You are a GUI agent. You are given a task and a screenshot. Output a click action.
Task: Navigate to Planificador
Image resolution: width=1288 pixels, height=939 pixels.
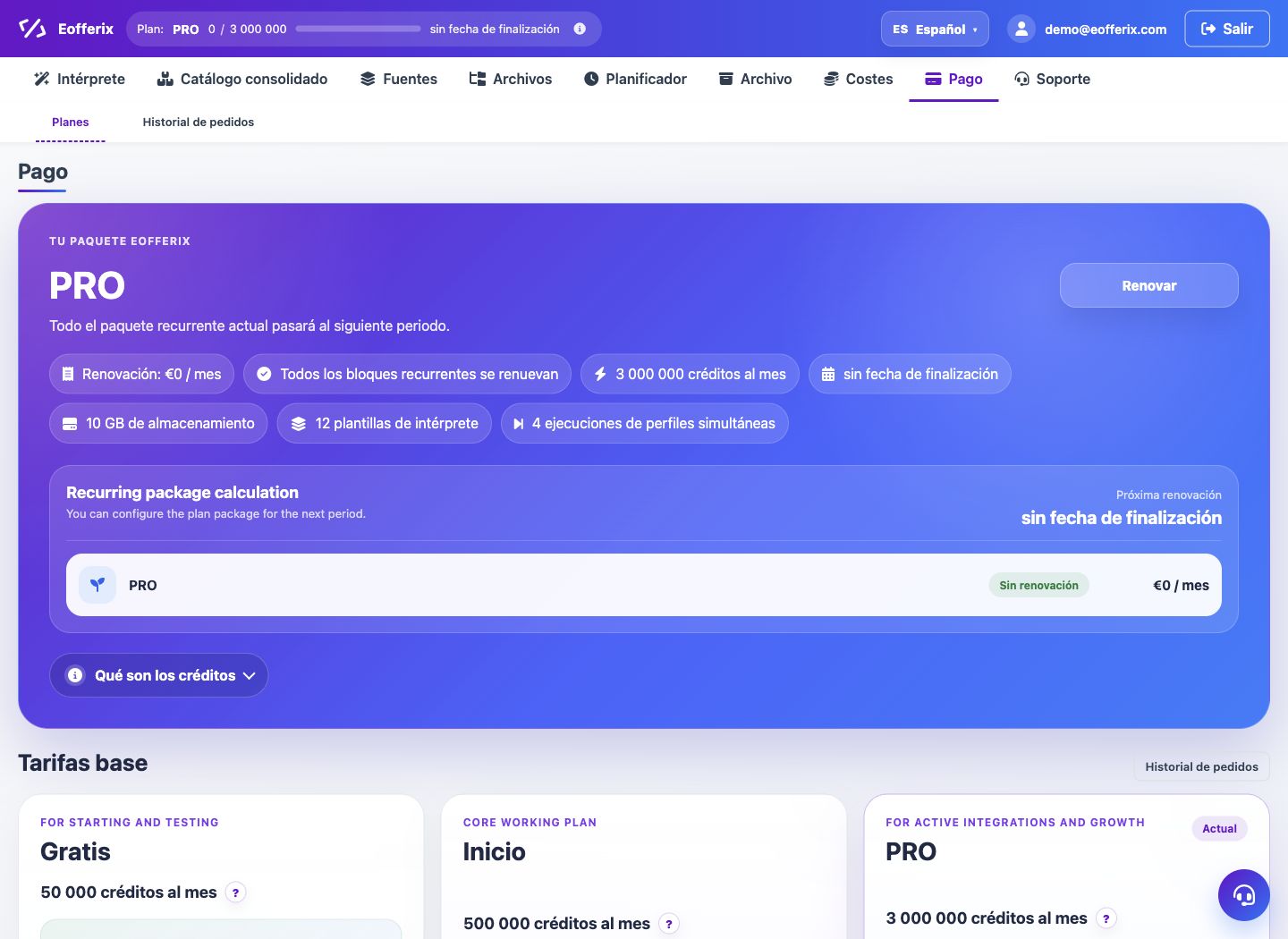pyautogui.click(x=635, y=79)
